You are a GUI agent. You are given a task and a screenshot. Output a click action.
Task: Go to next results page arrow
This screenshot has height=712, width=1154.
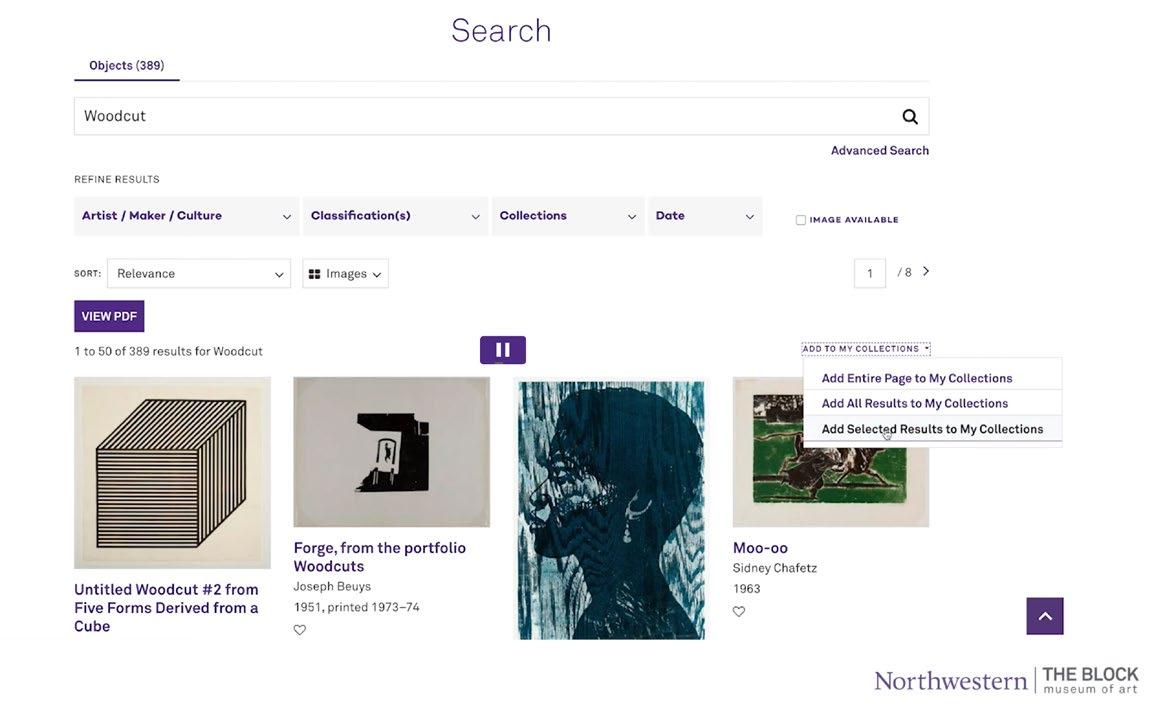pyautogui.click(x=926, y=271)
